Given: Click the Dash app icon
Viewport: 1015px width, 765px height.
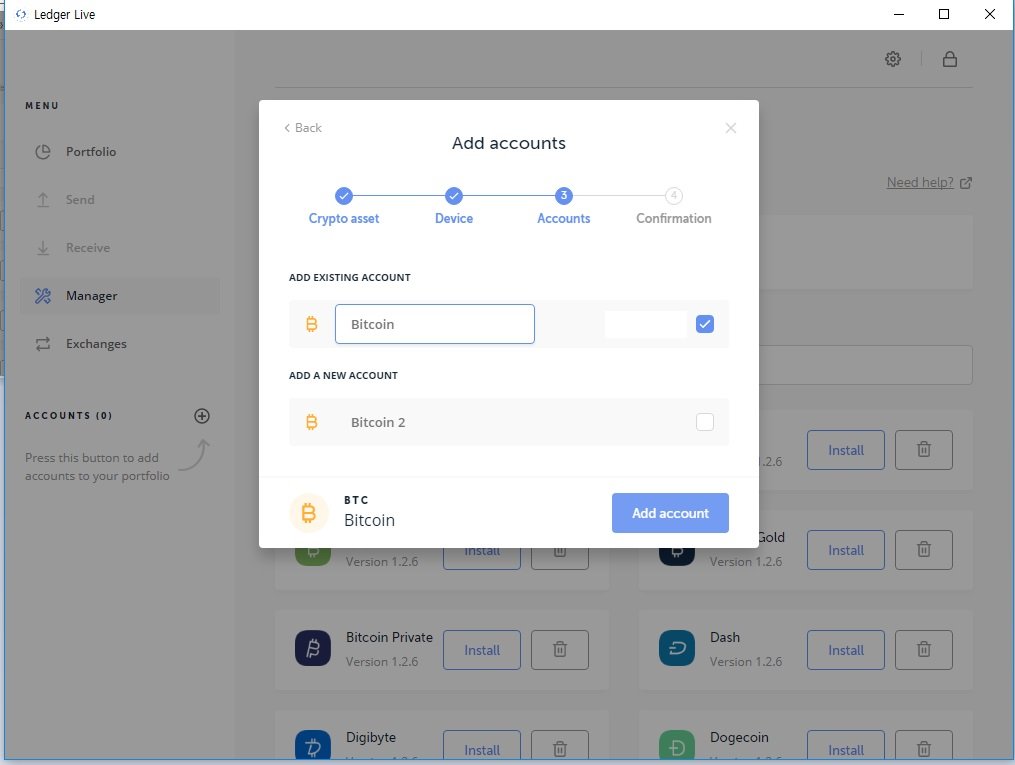Looking at the screenshot, I should pos(676,648).
